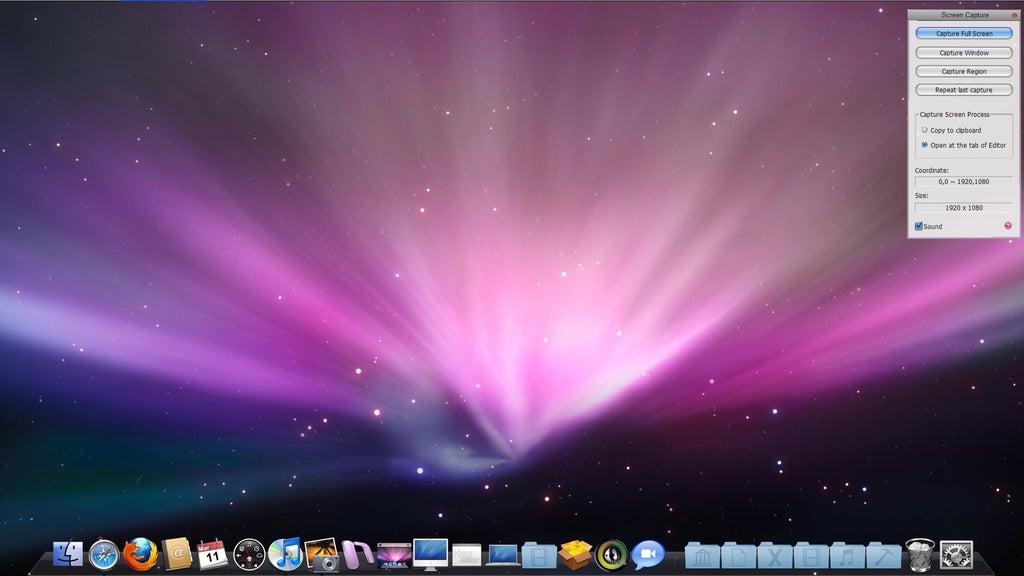The image size is (1024, 576).
Task: Enable the Sound checkbox
Action: (x=920, y=226)
